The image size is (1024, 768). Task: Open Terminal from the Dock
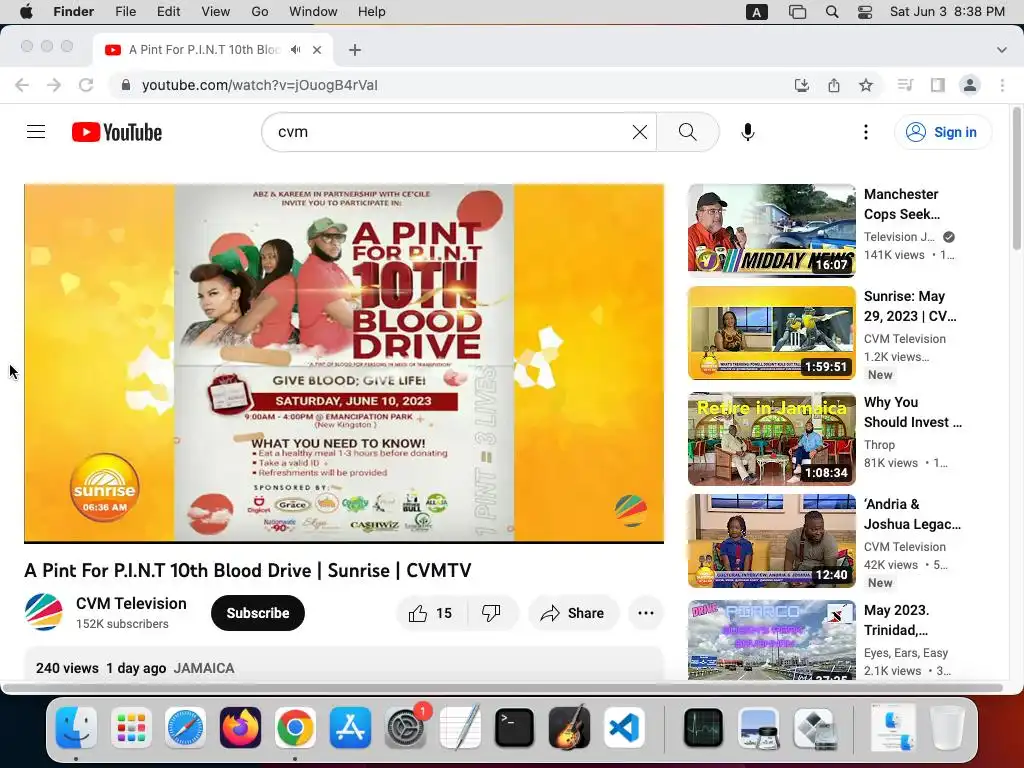(514, 727)
